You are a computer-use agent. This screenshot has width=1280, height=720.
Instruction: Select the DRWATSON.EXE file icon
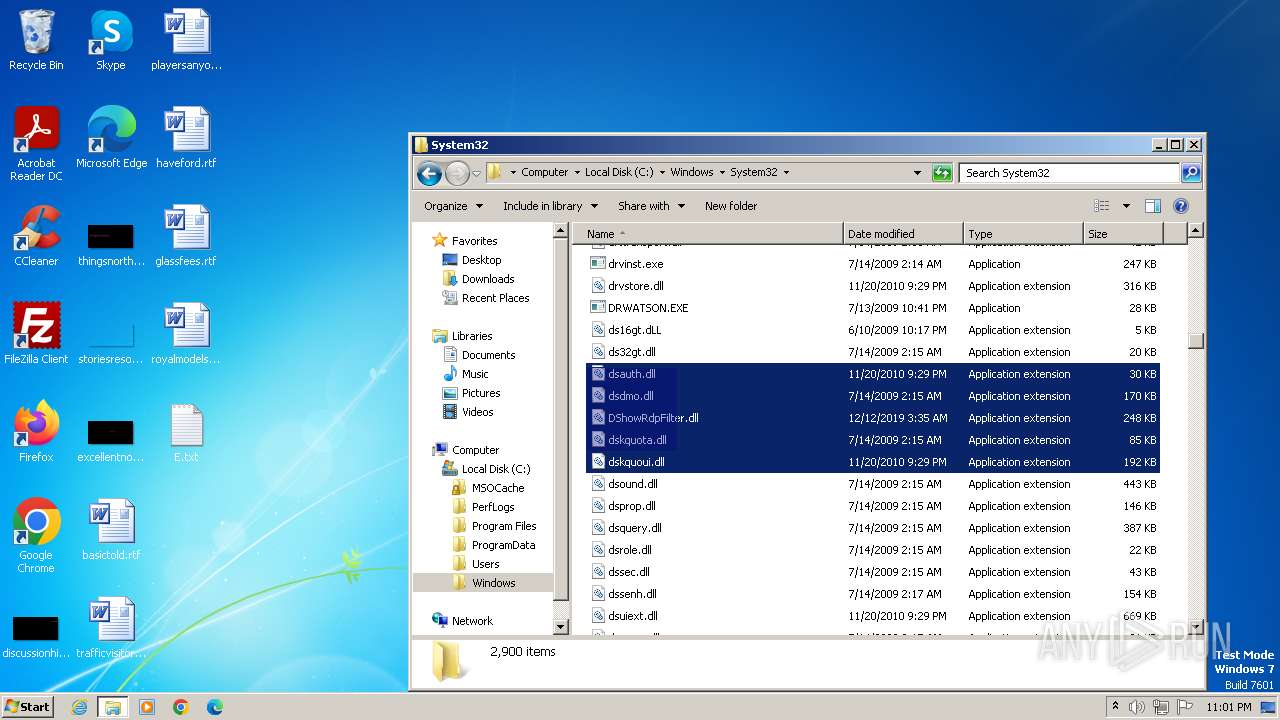tap(598, 308)
